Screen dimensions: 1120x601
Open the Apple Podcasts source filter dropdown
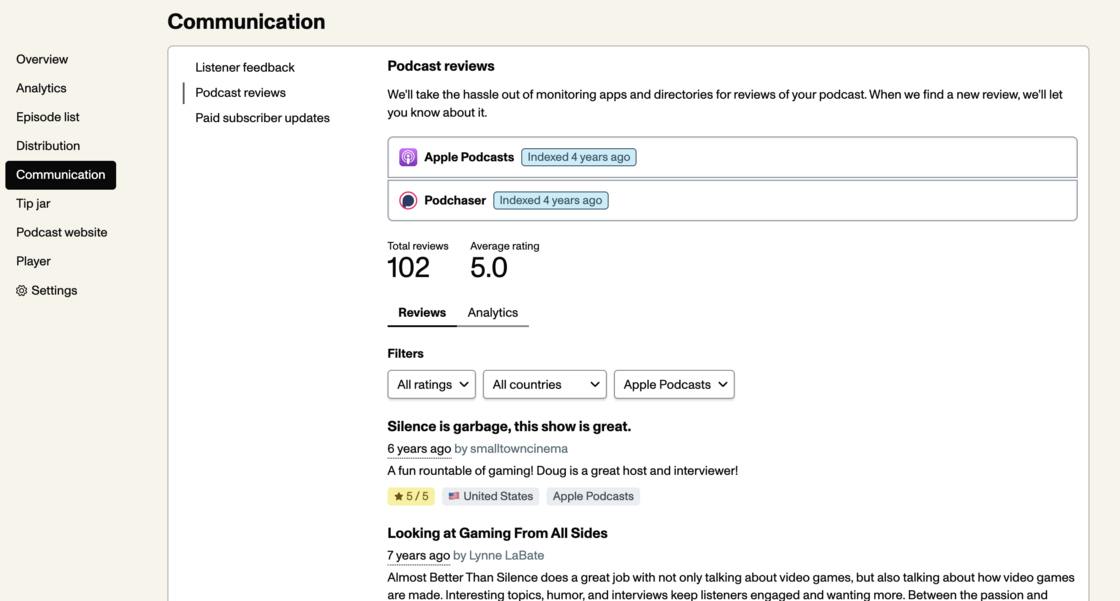click(674, 384)
